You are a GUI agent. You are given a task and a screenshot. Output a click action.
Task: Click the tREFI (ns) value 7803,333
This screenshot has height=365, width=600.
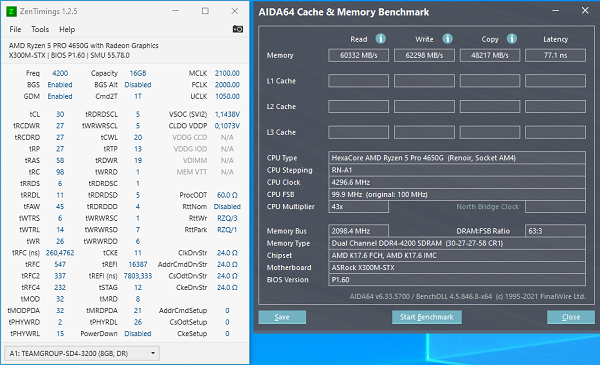(x=138, y=276)
